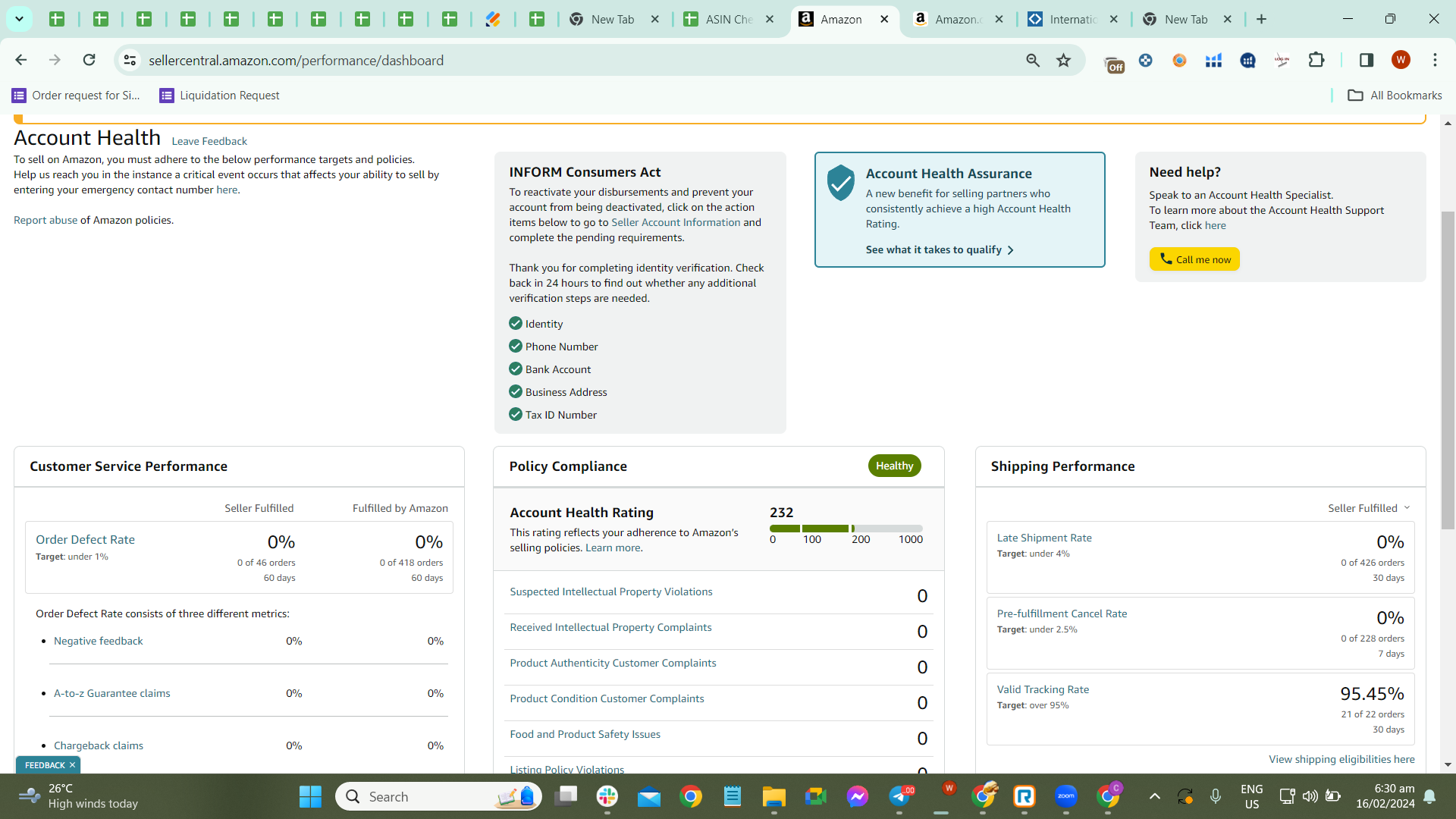Viewport: 1456px width, 819px height.
Task: Click the Account Health Assurance shield icon
Action: pos(841,183)
